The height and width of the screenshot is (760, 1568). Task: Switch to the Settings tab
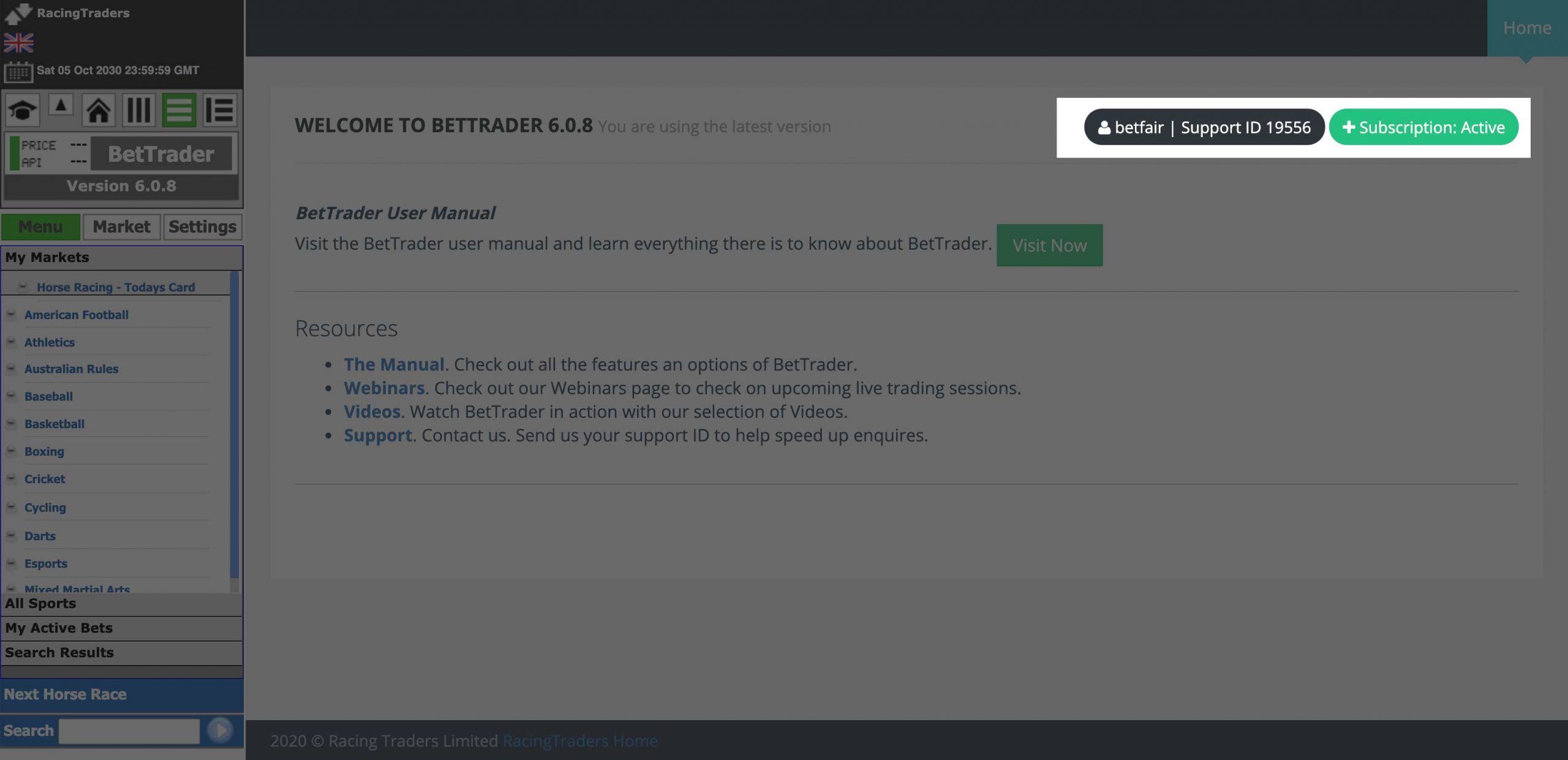[x=202, y=227]
